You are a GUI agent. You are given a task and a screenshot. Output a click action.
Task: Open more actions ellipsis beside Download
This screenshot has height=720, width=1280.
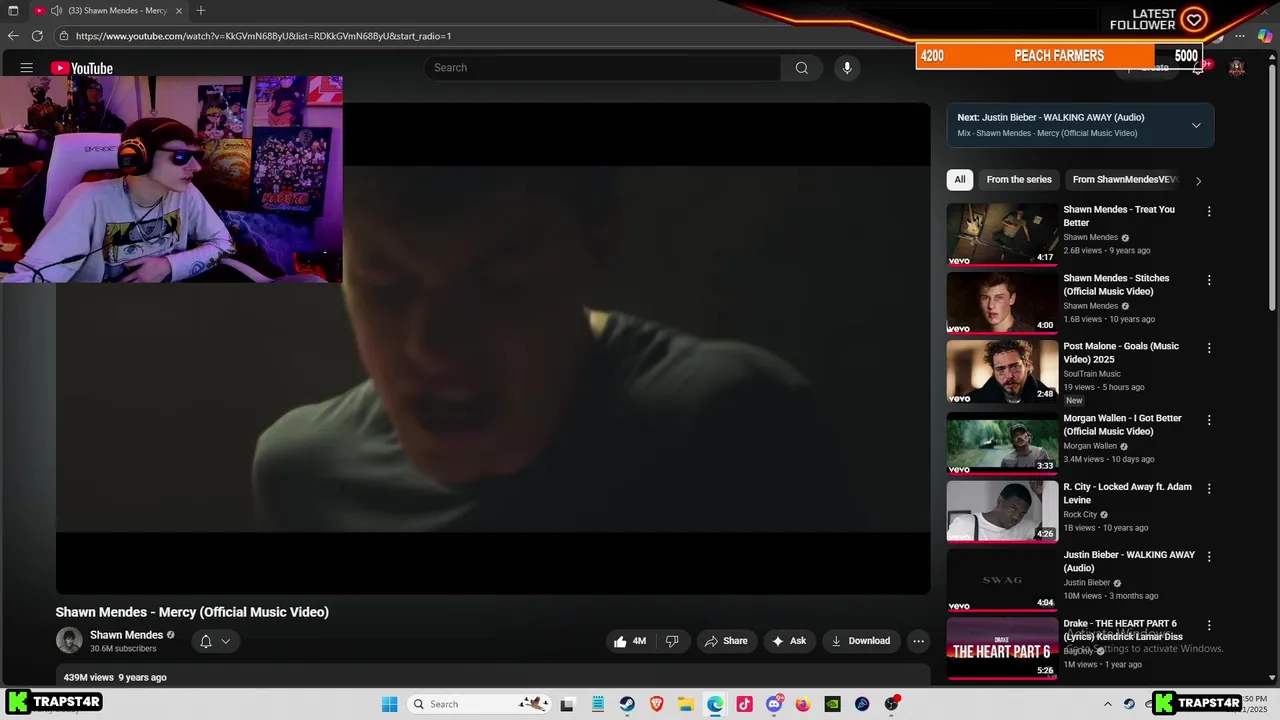(x=918, y=641)
